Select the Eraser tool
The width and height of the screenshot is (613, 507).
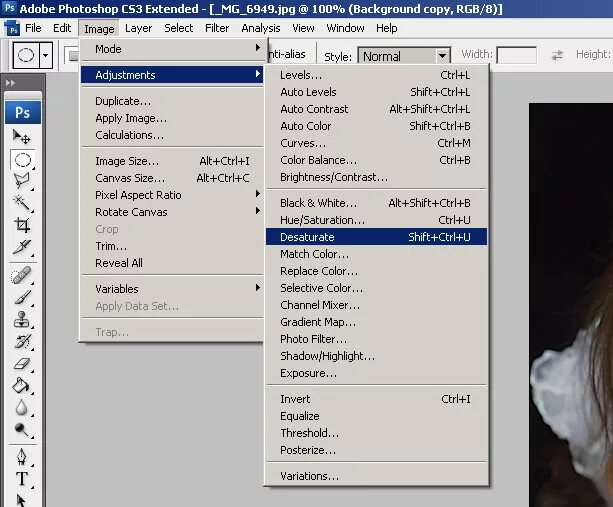(22, 364)
